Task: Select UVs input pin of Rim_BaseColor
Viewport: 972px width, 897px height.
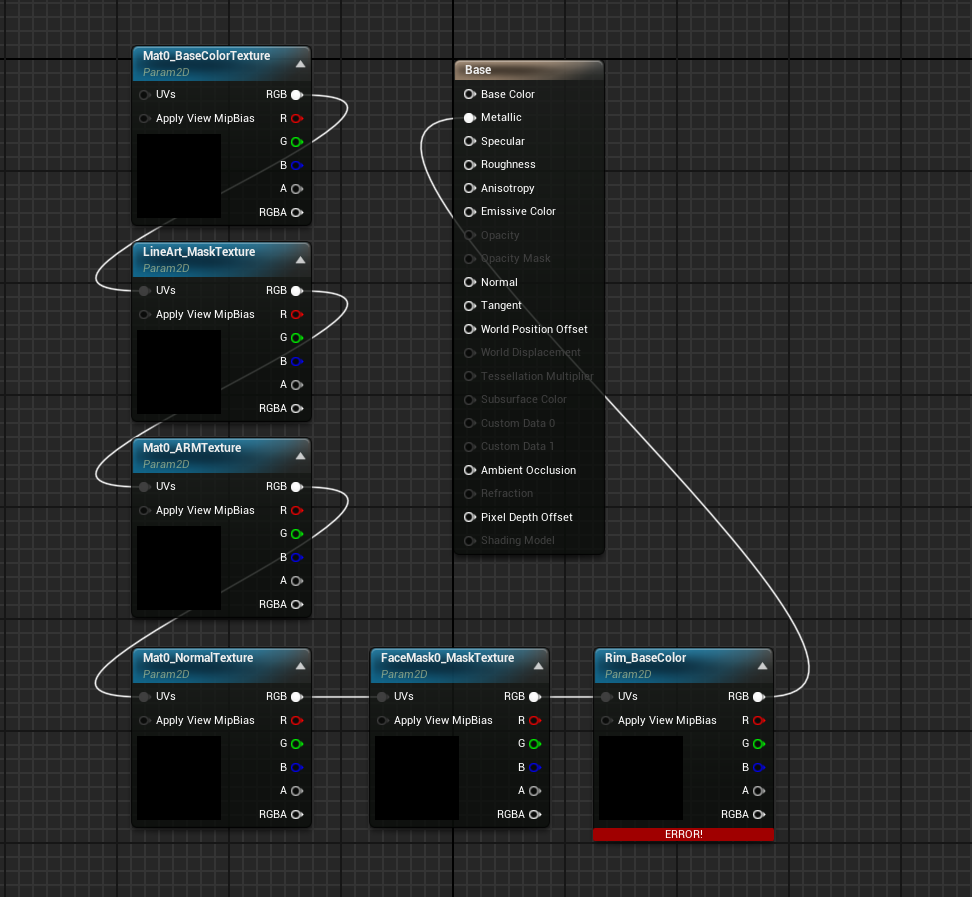Action: (x=607, y=697)
